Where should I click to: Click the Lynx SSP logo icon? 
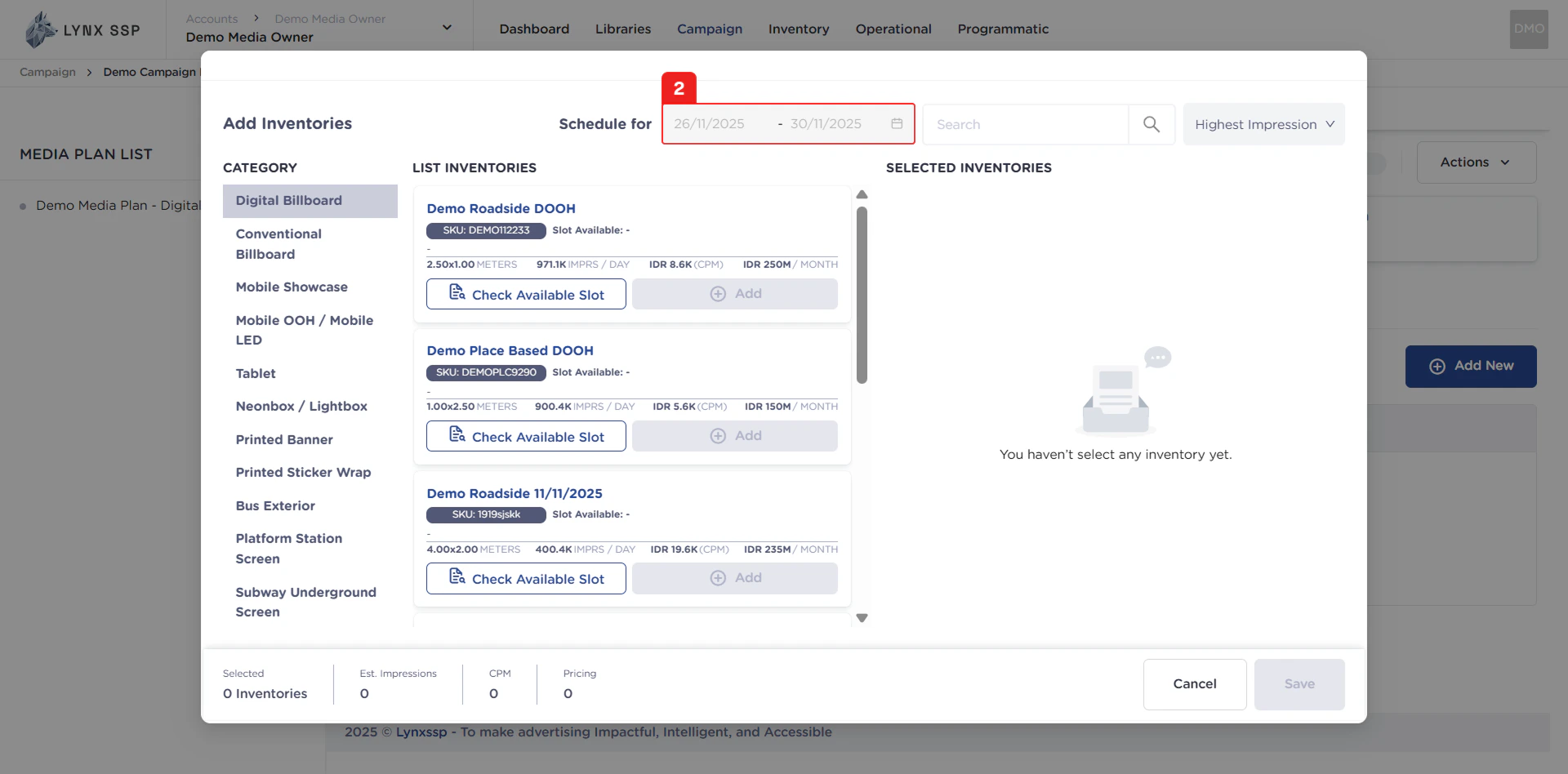point(40,29)
